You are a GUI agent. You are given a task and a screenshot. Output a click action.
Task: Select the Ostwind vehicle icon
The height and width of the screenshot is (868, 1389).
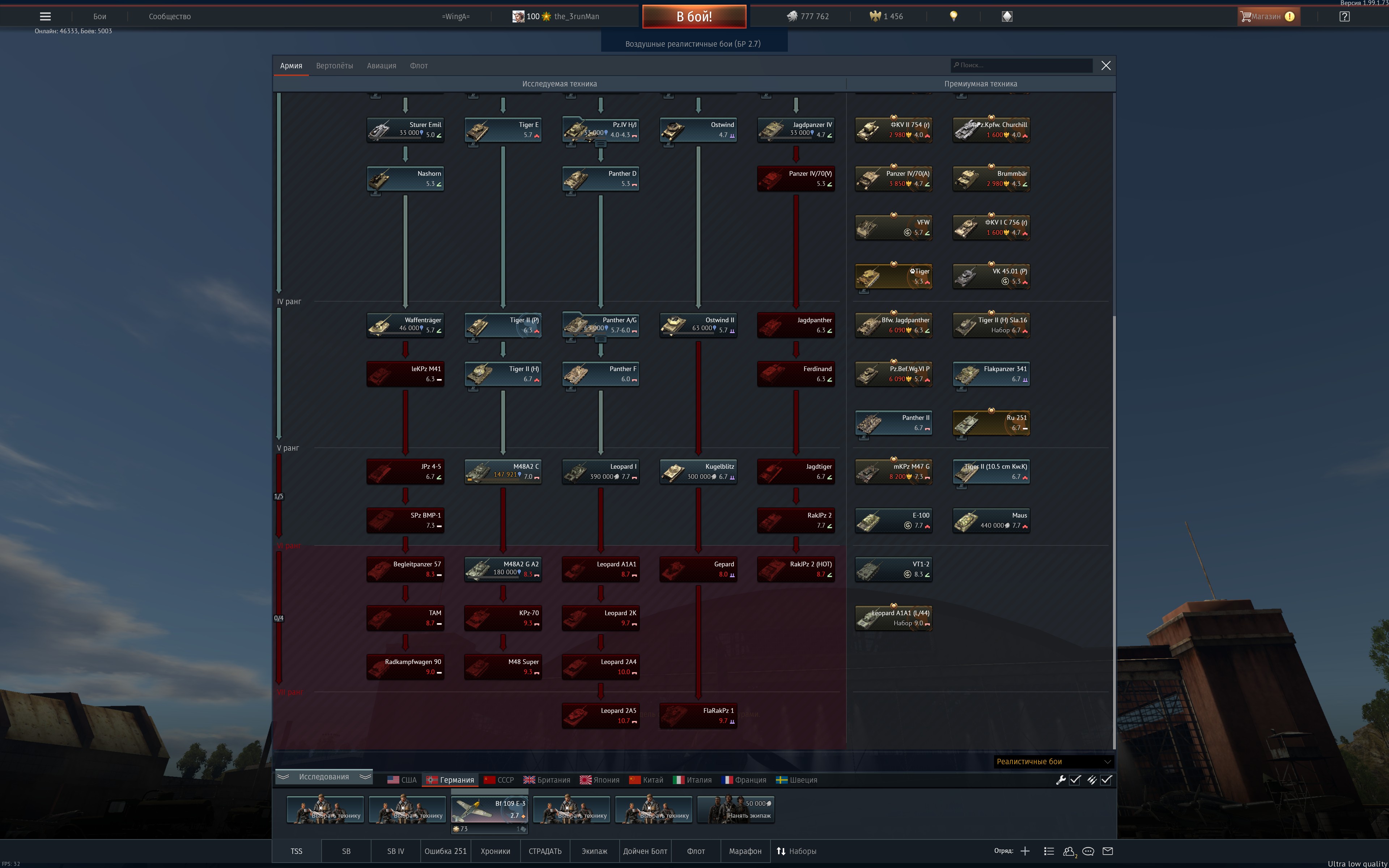pyautogui.click(x=698, y=130)
